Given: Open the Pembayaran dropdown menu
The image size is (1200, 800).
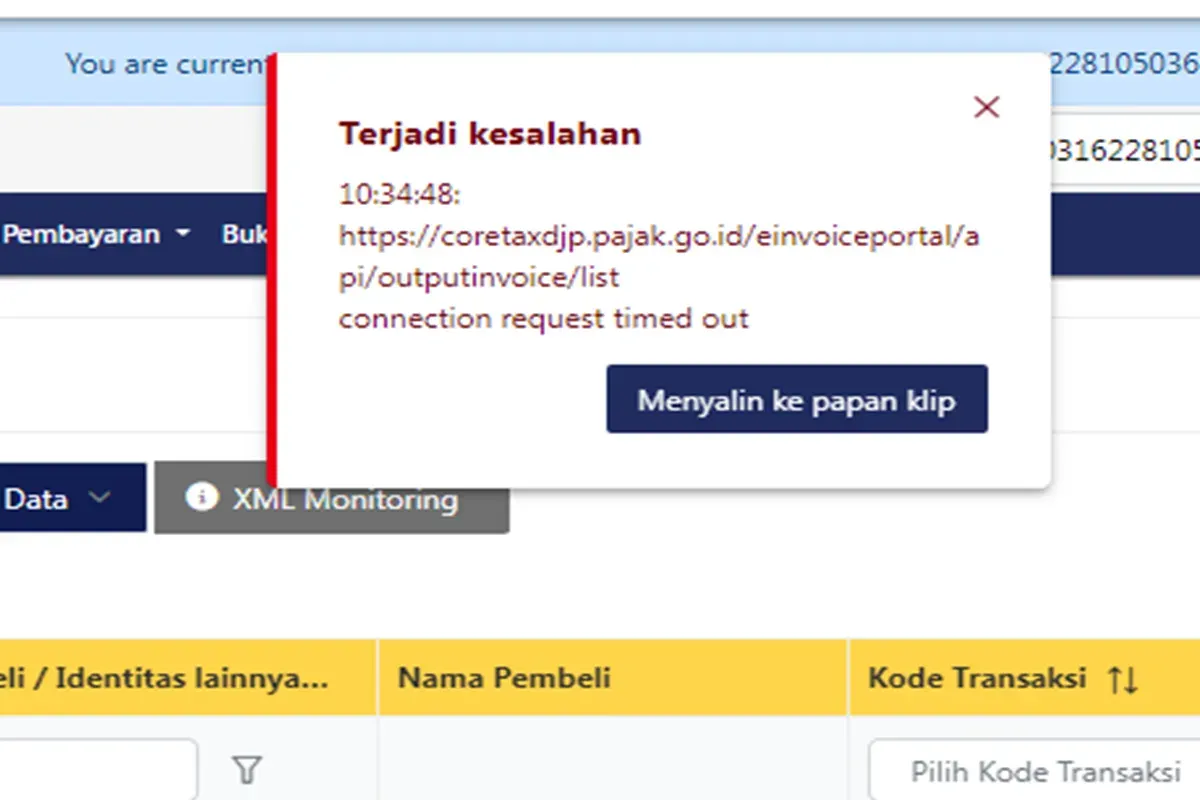Looking at the screenshot, I should click(97, 234).
